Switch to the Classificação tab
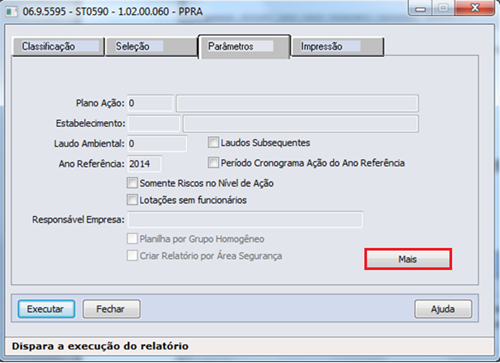 tap(58, 46)
